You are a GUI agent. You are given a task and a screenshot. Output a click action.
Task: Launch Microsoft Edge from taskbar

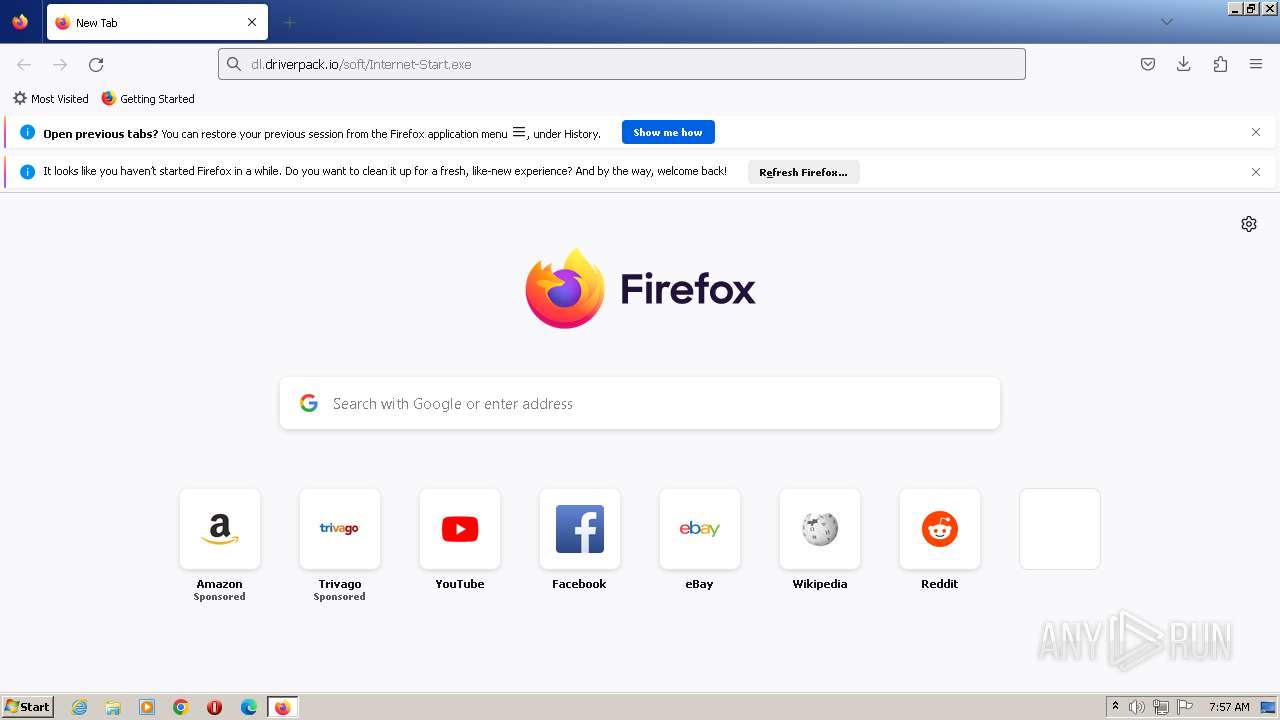(x=249, y=707)
